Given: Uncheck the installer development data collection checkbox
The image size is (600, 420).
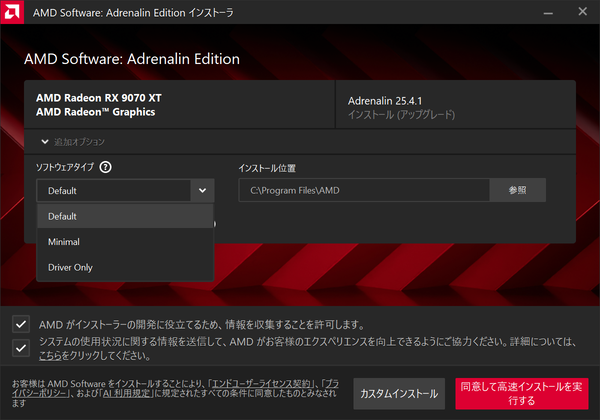Looking at the screenshot, I should click(21, 324).
